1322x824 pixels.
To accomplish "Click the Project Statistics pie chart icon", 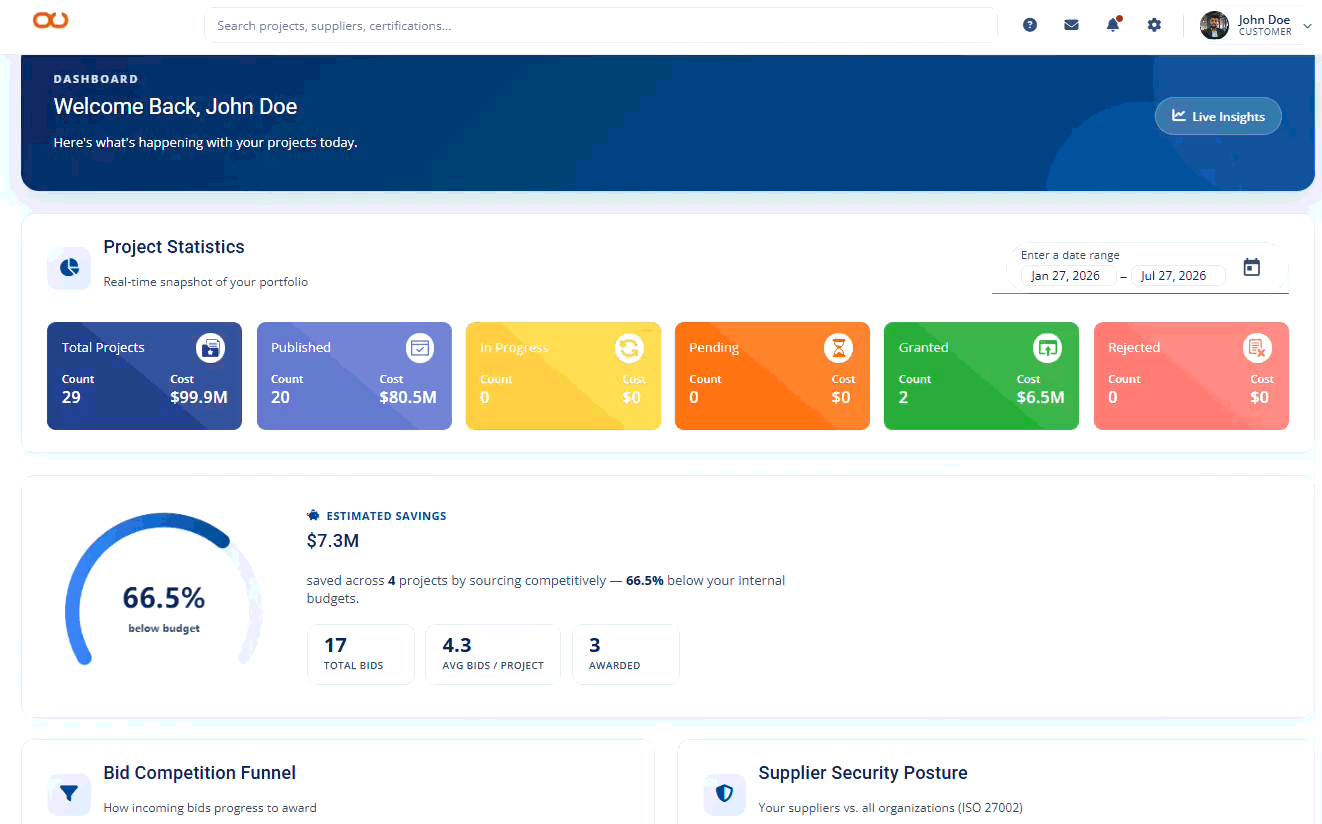I will point(69,268).
